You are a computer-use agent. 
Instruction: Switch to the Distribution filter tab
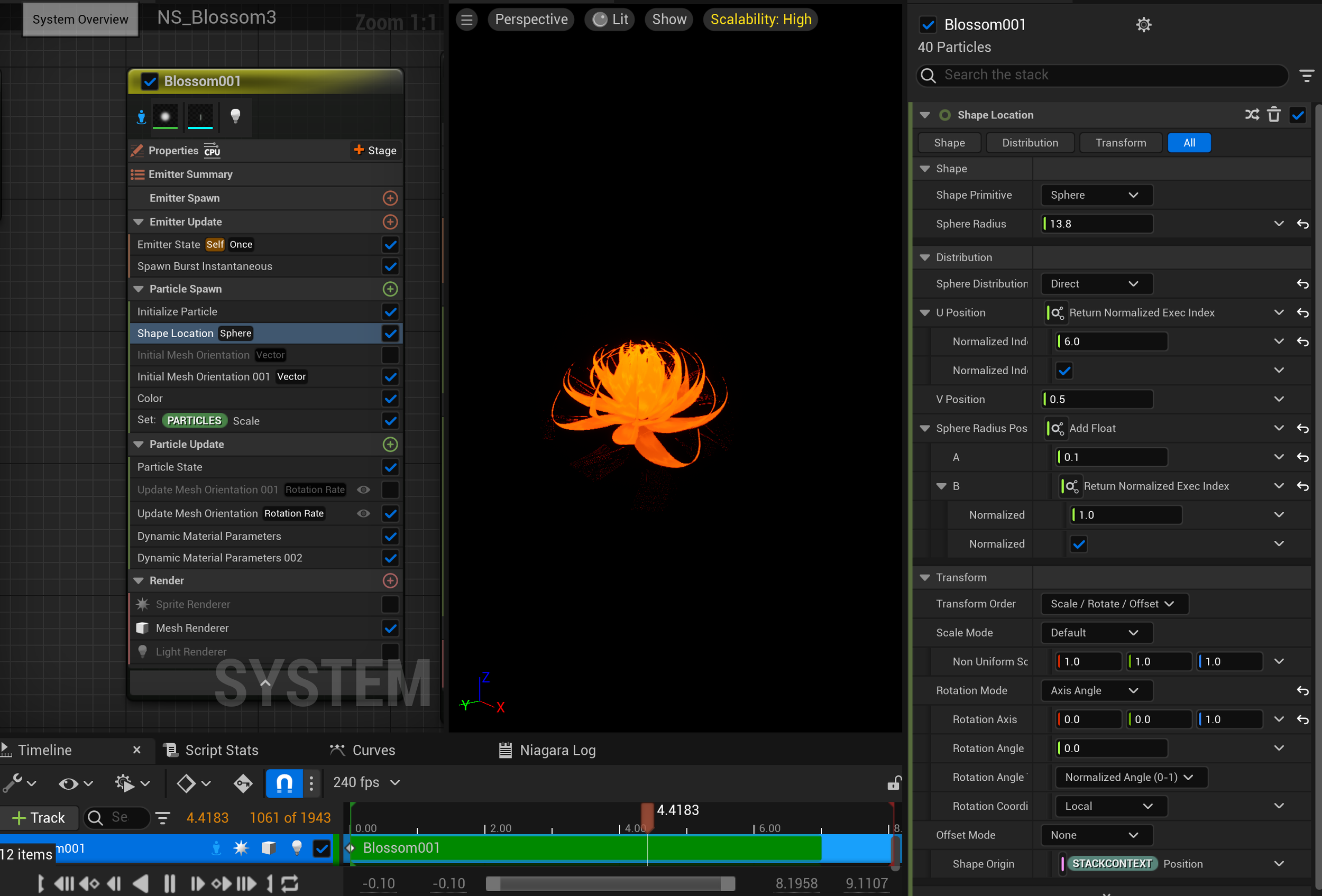(1030, 143)
